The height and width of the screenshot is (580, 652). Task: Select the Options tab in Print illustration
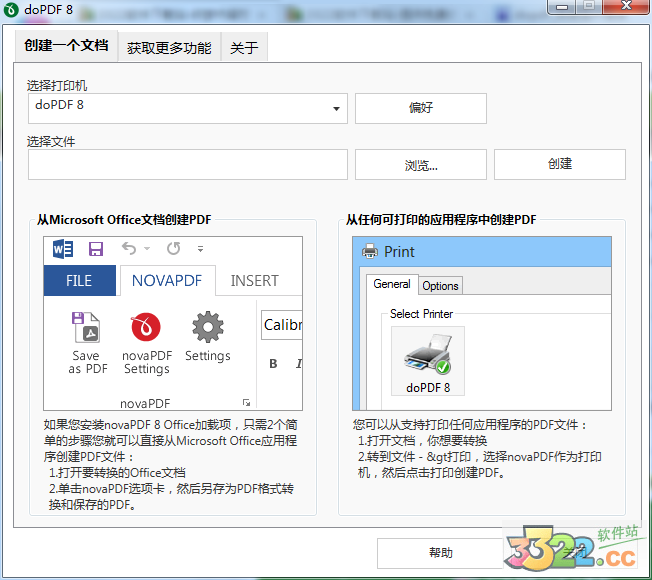click(440, 286)
